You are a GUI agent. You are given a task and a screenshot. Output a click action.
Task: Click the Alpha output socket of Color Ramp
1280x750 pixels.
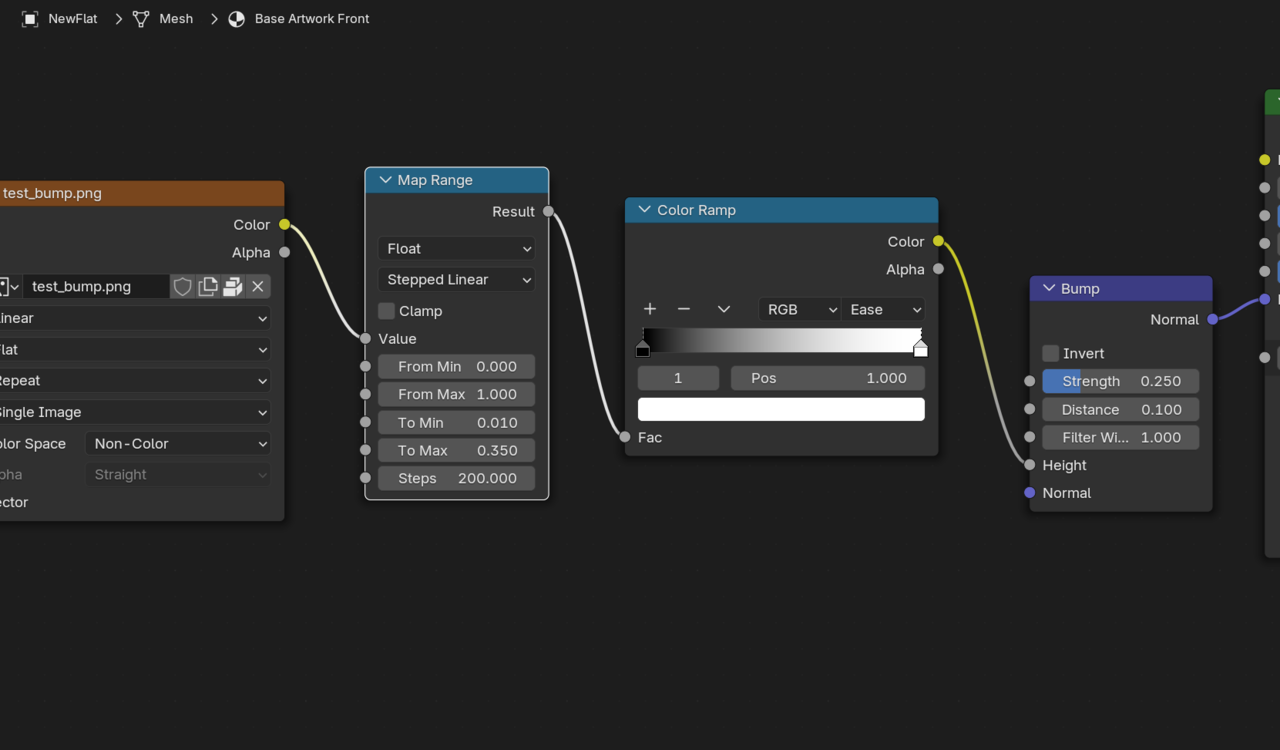click(x=938, y=269)
